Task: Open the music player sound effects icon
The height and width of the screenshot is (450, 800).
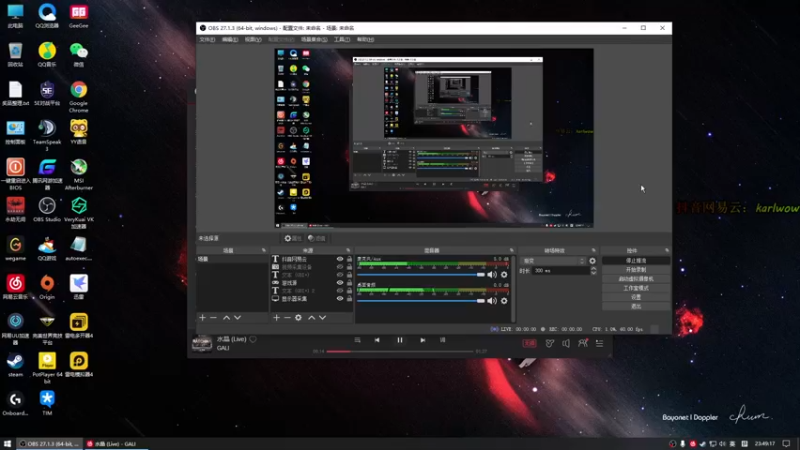Action: 549,343
